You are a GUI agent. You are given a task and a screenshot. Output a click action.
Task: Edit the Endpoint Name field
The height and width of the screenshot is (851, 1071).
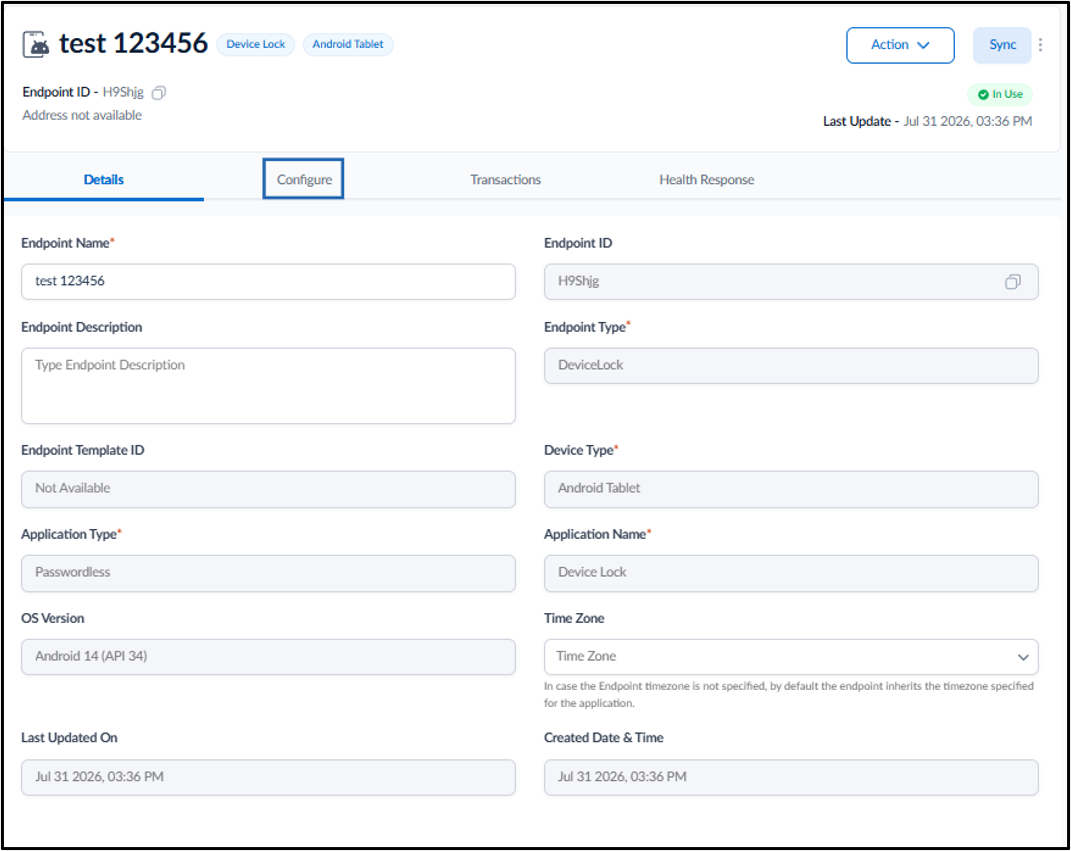pos(268,281)
